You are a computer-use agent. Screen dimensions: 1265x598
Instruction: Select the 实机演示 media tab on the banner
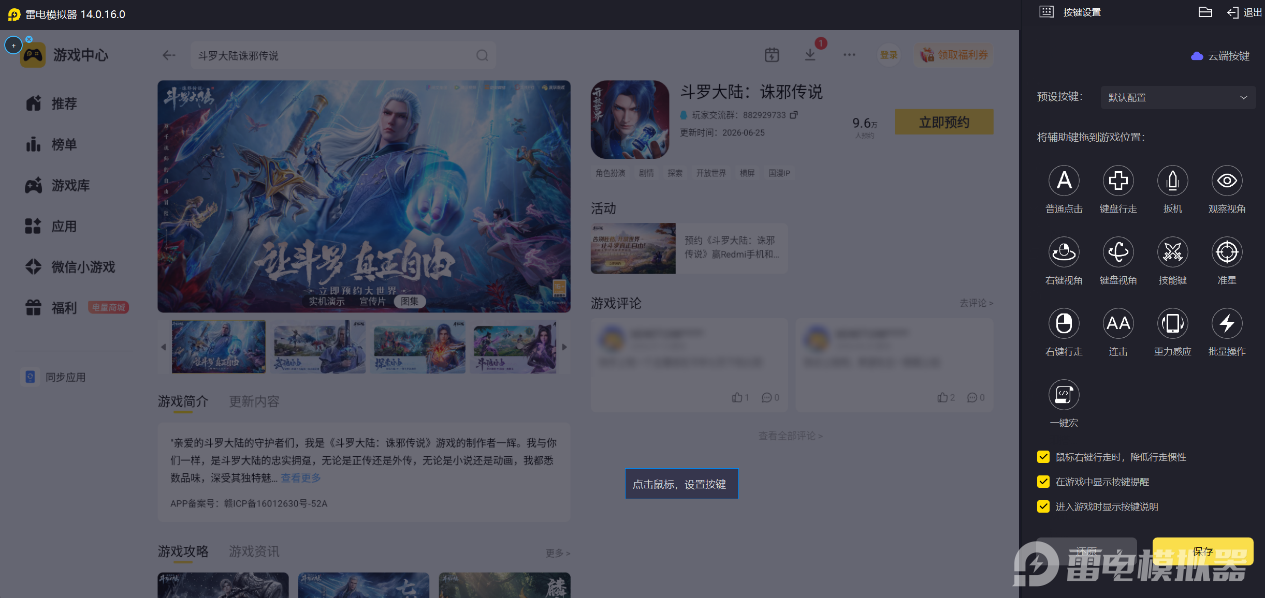click(x=327, y=301)
